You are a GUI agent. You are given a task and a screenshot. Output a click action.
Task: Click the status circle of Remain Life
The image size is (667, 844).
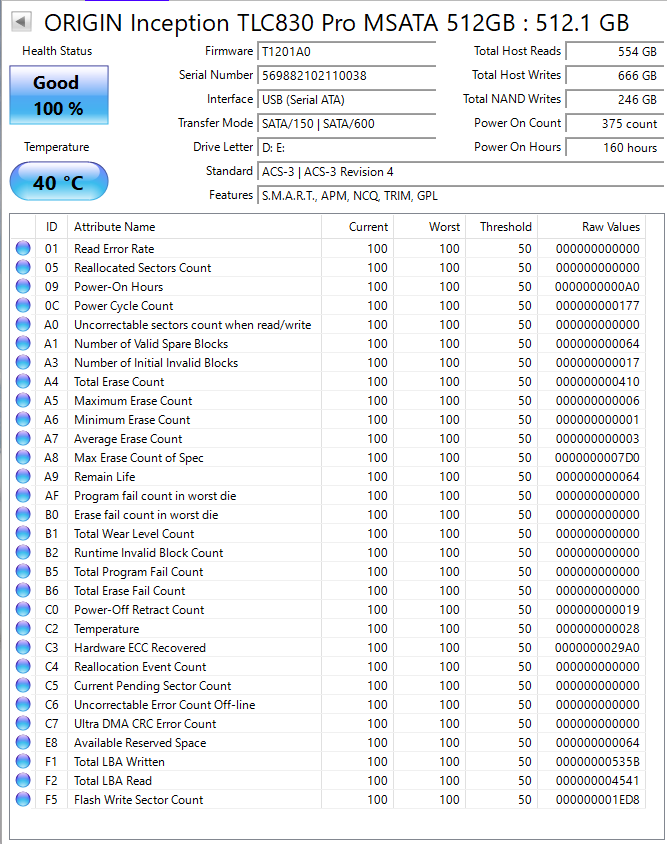coord(23,476)
